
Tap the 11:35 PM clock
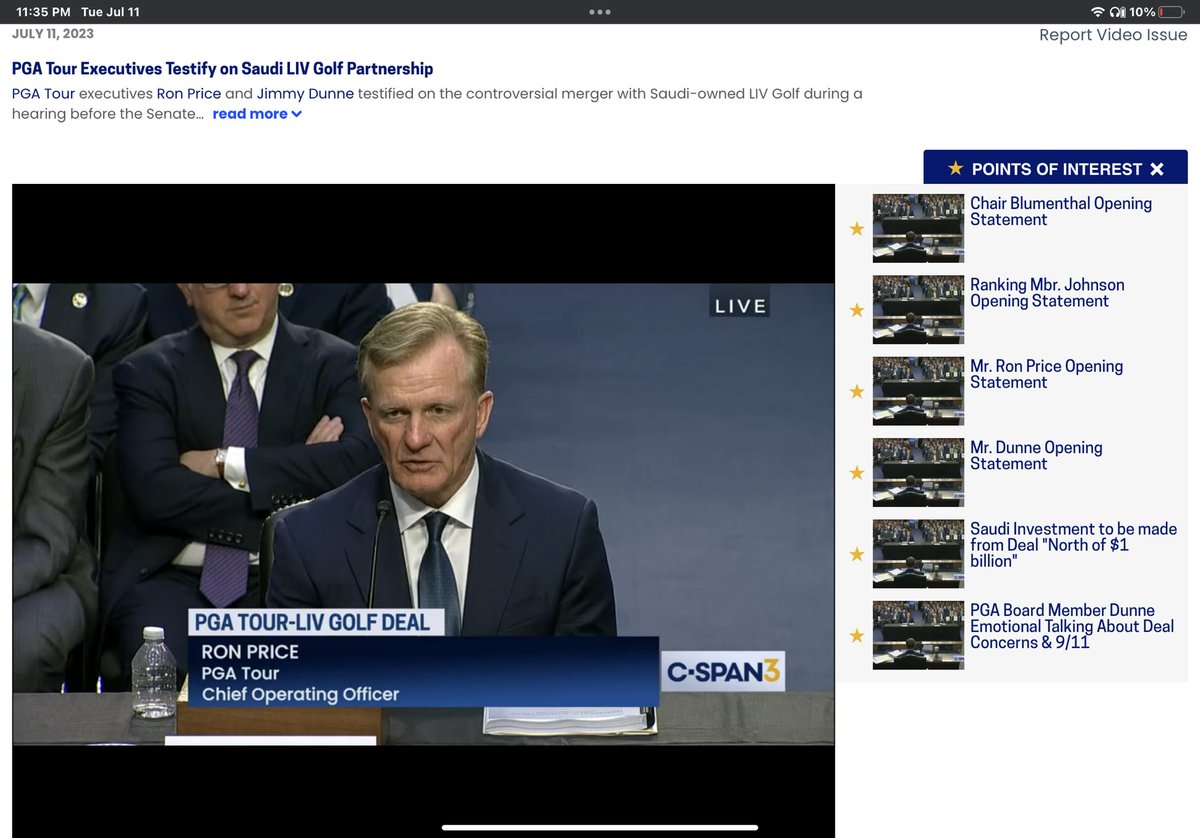(43, 12)
